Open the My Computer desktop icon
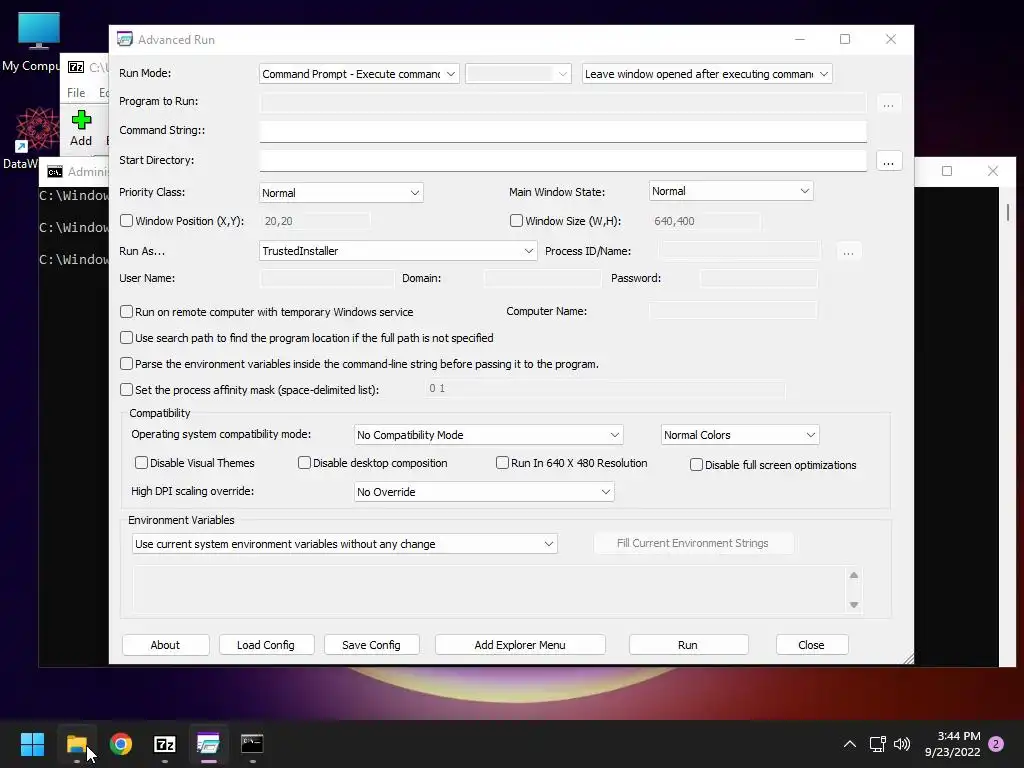1024x768 pixels. click(x=38, y=42)
